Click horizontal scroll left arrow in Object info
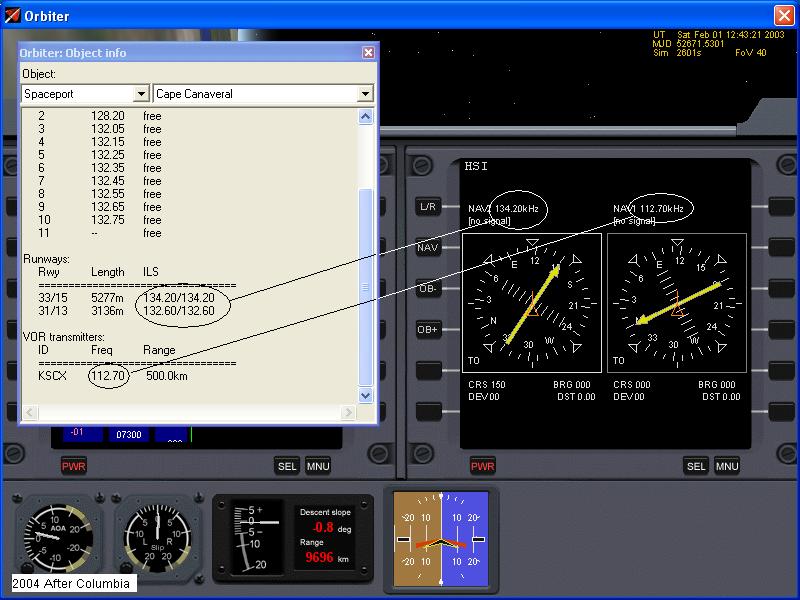The width and height of the screenshot is (800, 600). (x=30, y=412)
